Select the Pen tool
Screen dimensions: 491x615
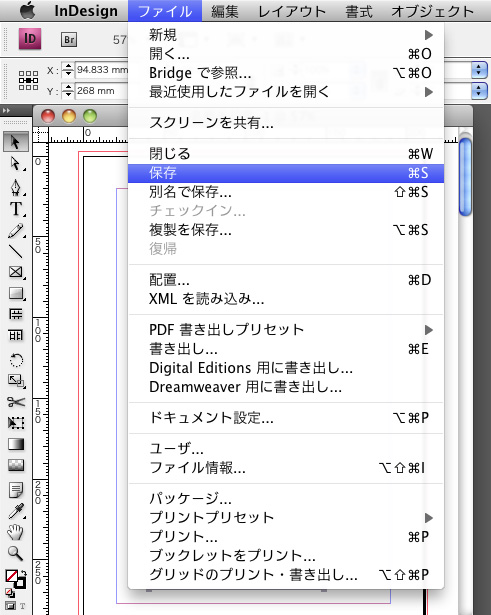coord(16,187)
